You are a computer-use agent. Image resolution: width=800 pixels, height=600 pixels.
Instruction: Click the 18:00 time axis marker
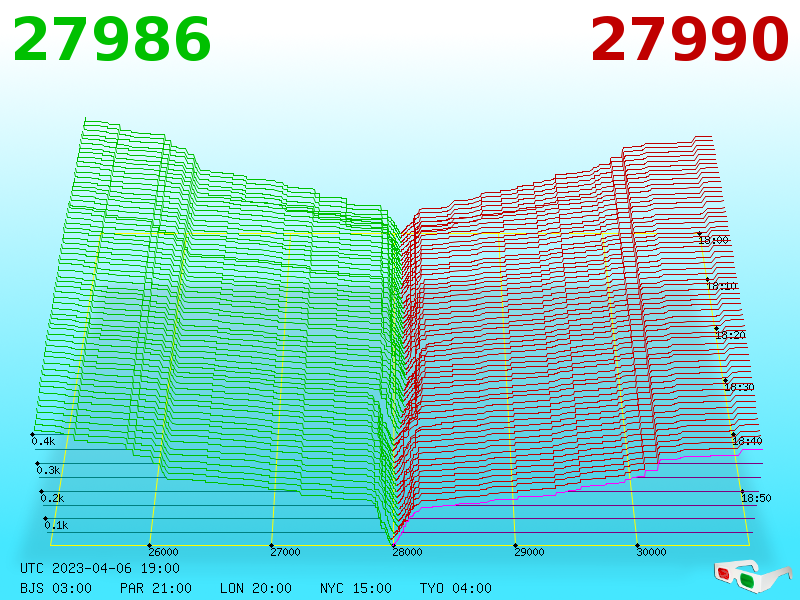click(x=713, y=240)
